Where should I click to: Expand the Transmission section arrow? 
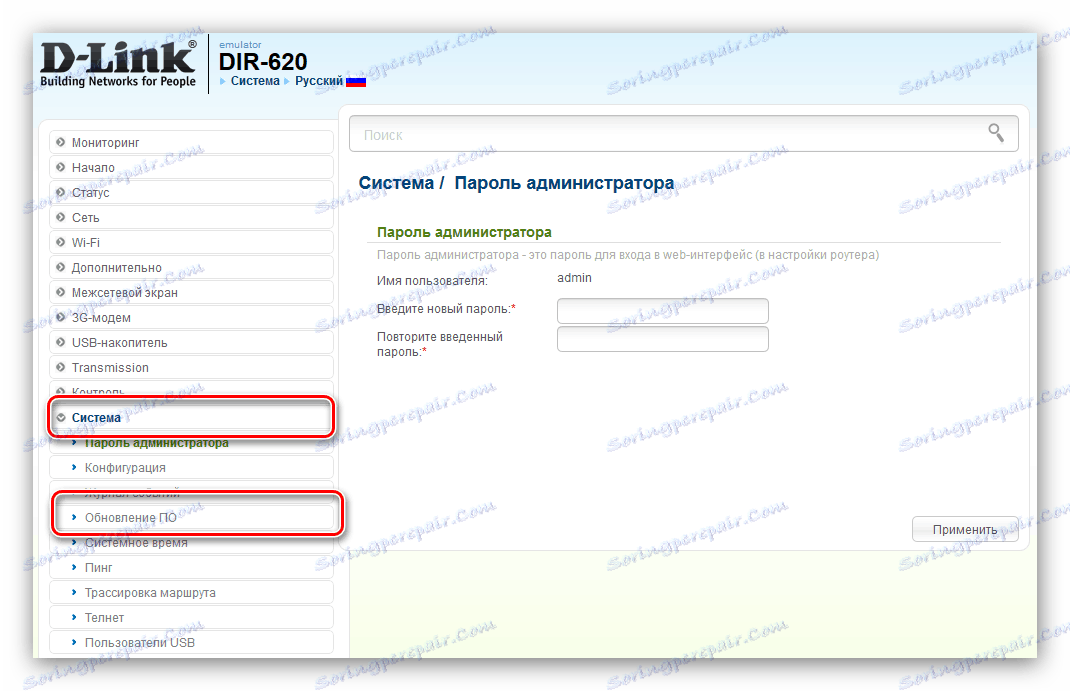[x=61, y=367]
